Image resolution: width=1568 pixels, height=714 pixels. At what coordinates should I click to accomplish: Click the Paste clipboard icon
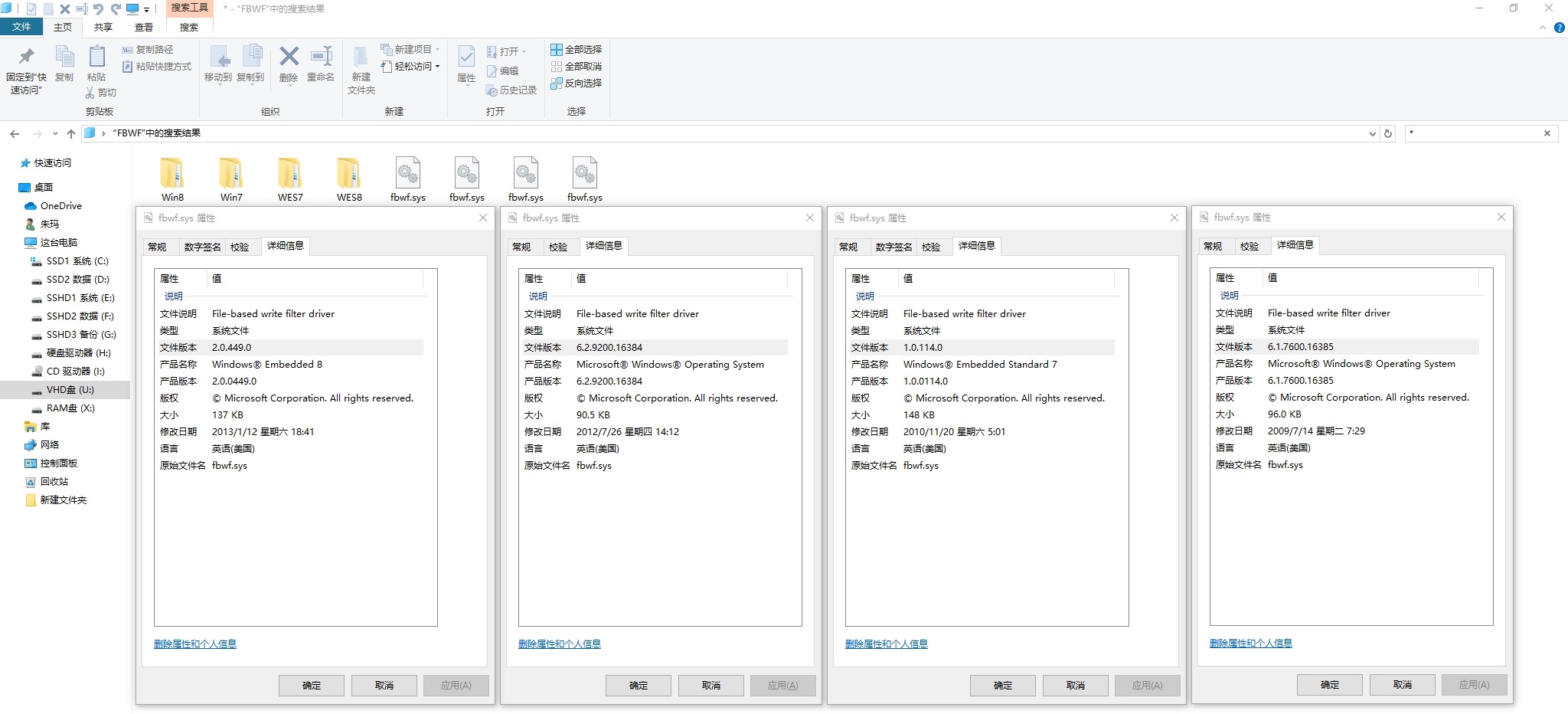pyautogui.click(x=96, y=57)
